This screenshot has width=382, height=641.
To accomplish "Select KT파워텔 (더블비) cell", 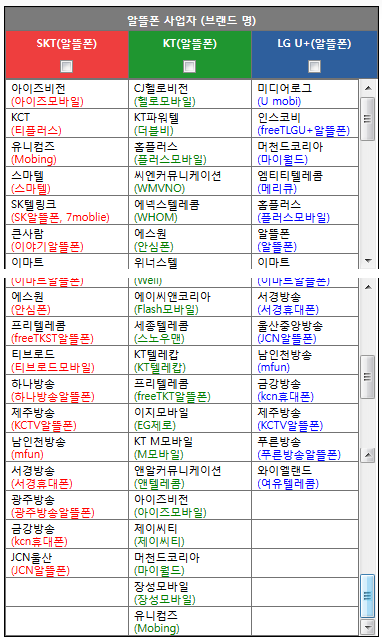I will [x=190, y=123].
